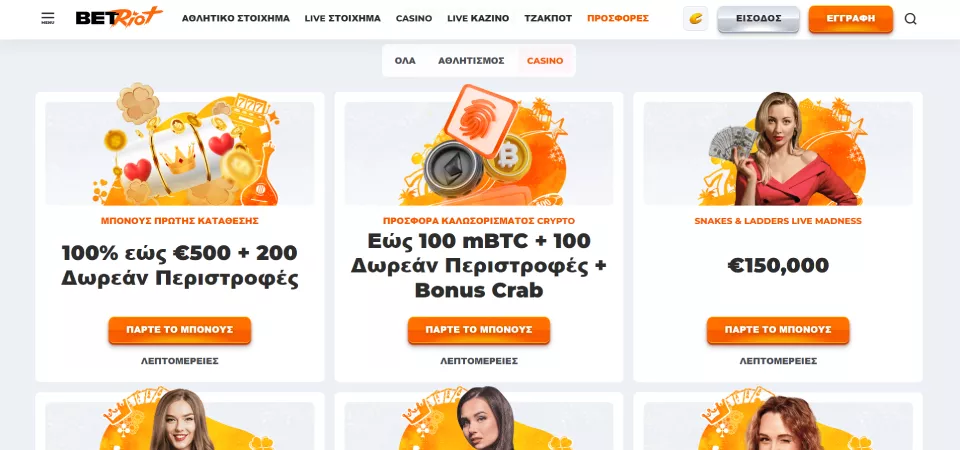This screenshot has width=960, height=450.
Task: Click the orange ΕΓΓΡΑΦΗ register button
Action: click(850, 19)
